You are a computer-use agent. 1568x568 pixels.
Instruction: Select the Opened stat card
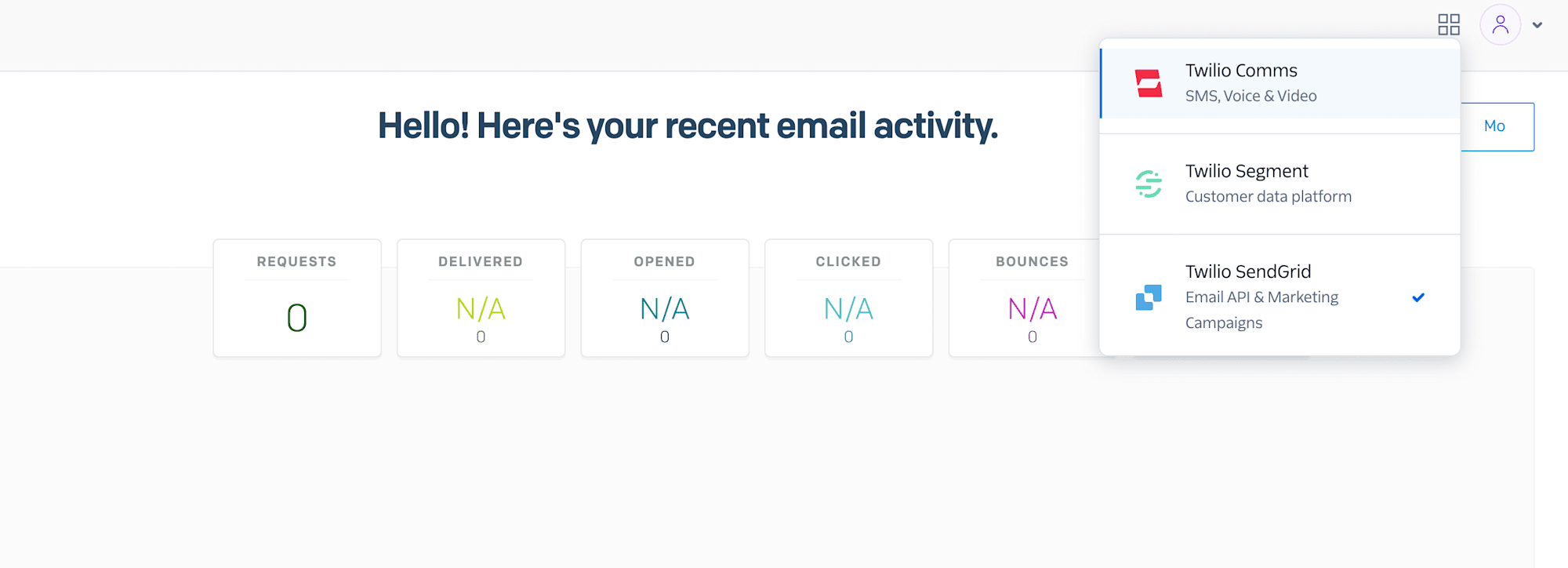pyautogui.click(x=665, y=298)
